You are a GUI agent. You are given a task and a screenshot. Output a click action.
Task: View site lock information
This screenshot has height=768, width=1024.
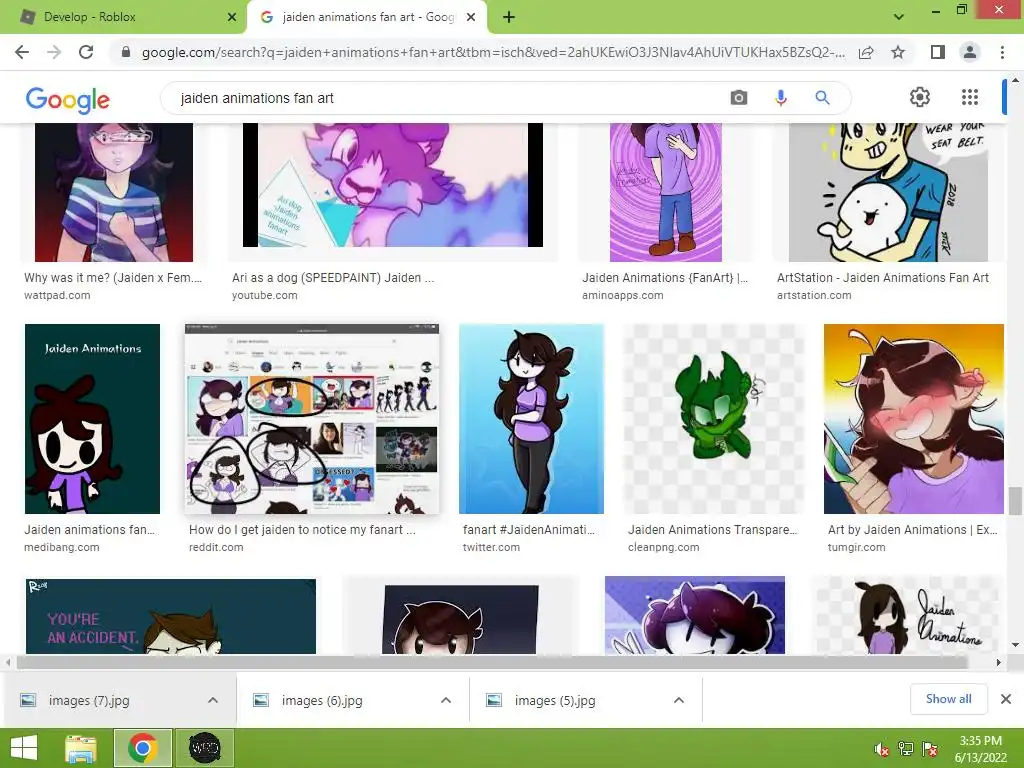[x=126, y=52]
